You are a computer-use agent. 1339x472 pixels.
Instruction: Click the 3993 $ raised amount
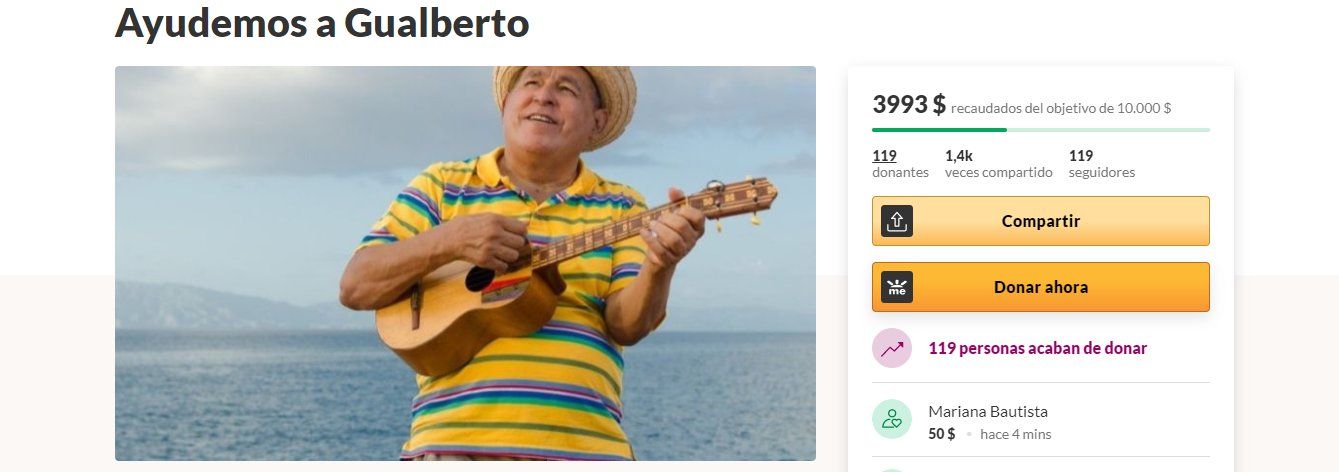pyautogui.click(x=909, y=104)
